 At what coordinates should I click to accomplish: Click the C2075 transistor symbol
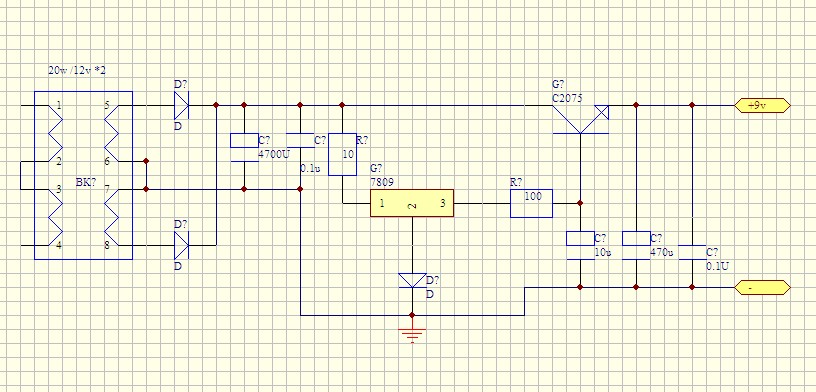point(580,120)
